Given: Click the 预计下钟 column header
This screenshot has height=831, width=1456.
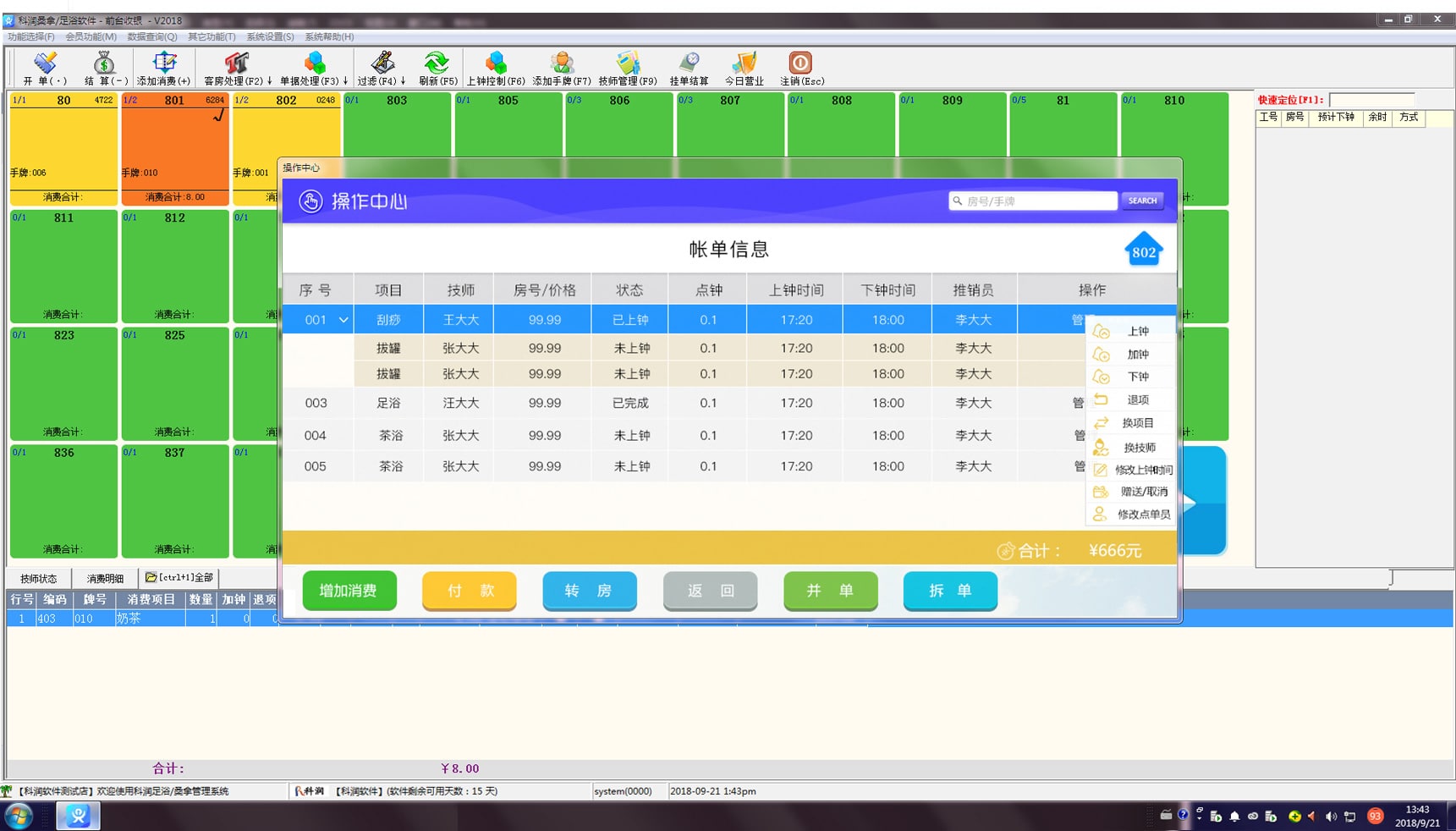Looking at the screenshot, I should (x=1336, y=118).
